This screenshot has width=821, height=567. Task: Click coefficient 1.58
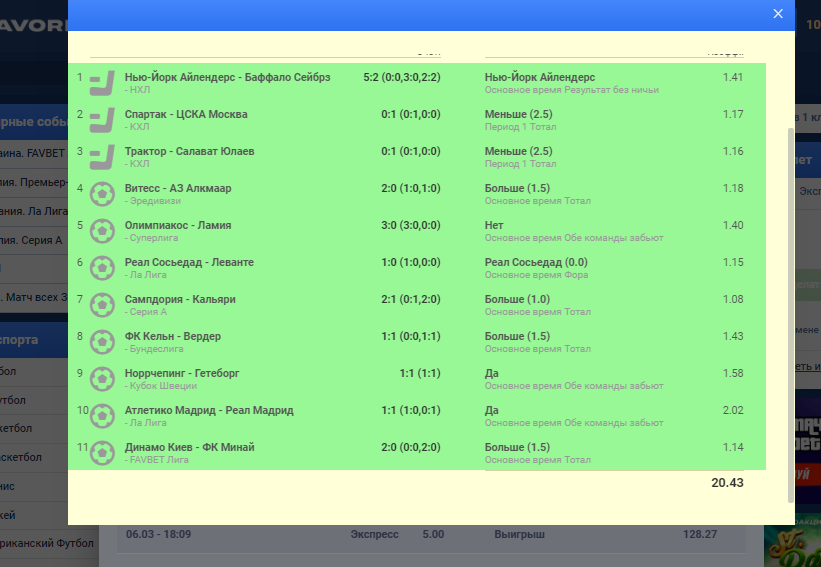[x=733, y=373]
